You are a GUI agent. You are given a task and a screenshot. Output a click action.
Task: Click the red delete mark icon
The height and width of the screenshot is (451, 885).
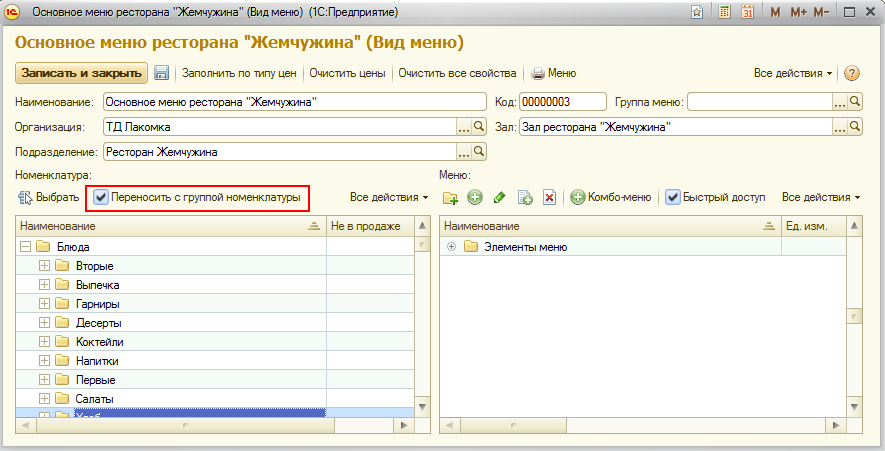click(549, 198)
